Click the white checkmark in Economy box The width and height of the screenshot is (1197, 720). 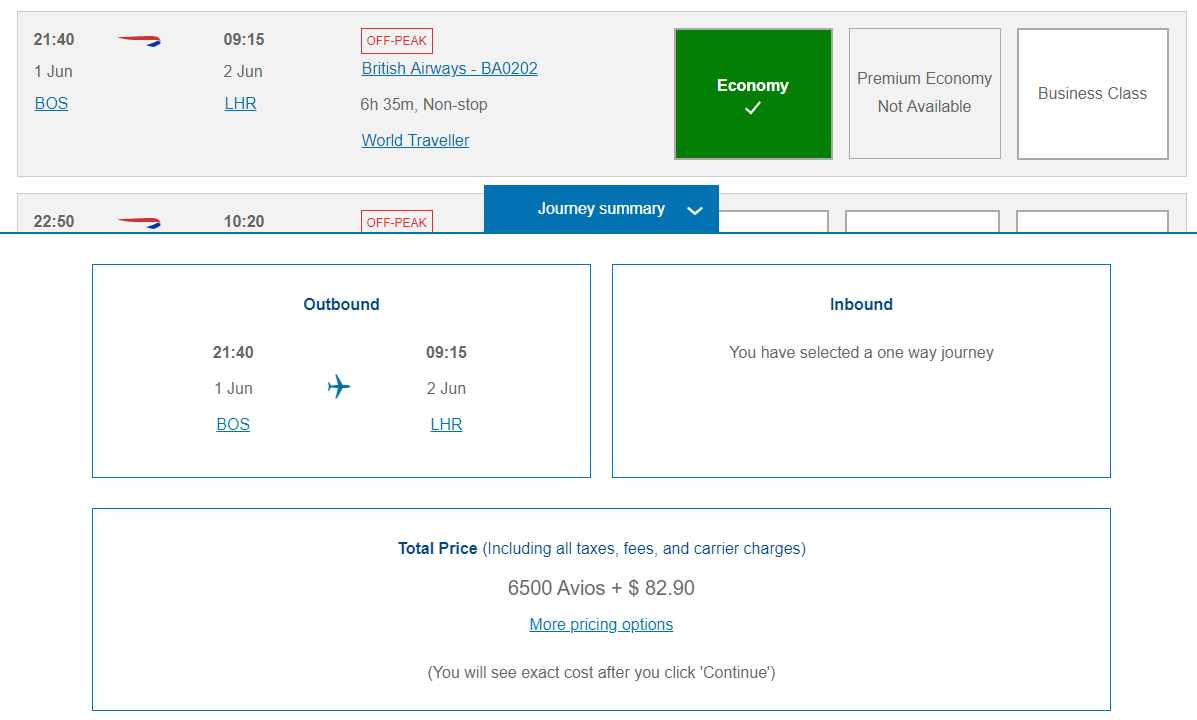click(x=753, y=108)
